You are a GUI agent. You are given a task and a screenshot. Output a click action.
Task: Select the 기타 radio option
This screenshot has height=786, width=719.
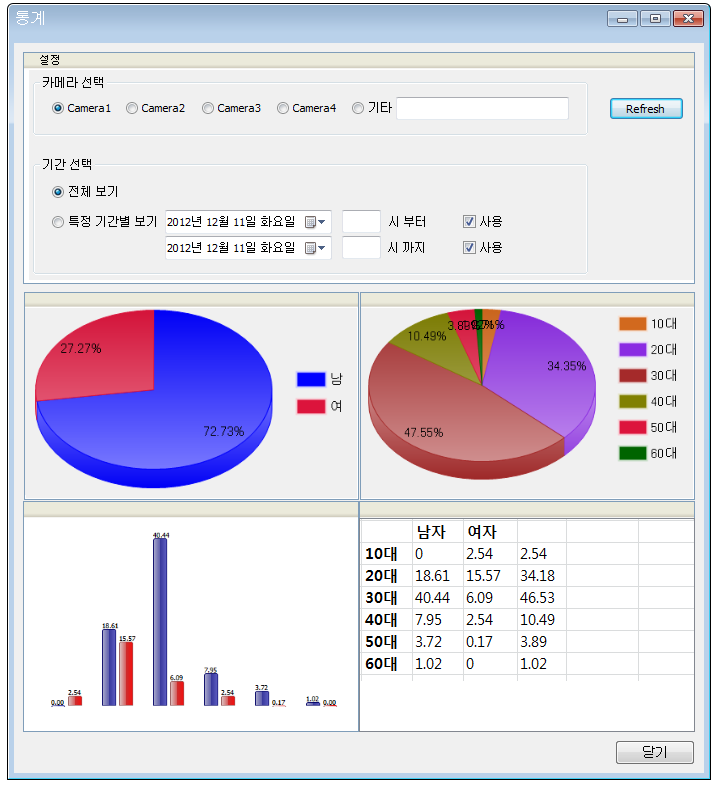(358, 108)
